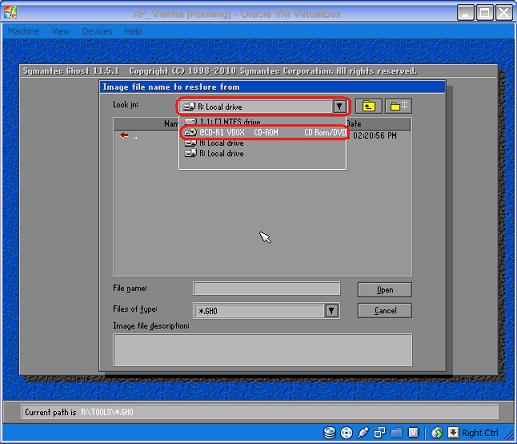517x444 pixels.
Task: Click the VirtualBox icon in title bar
Action: click(x=10, y=13)
